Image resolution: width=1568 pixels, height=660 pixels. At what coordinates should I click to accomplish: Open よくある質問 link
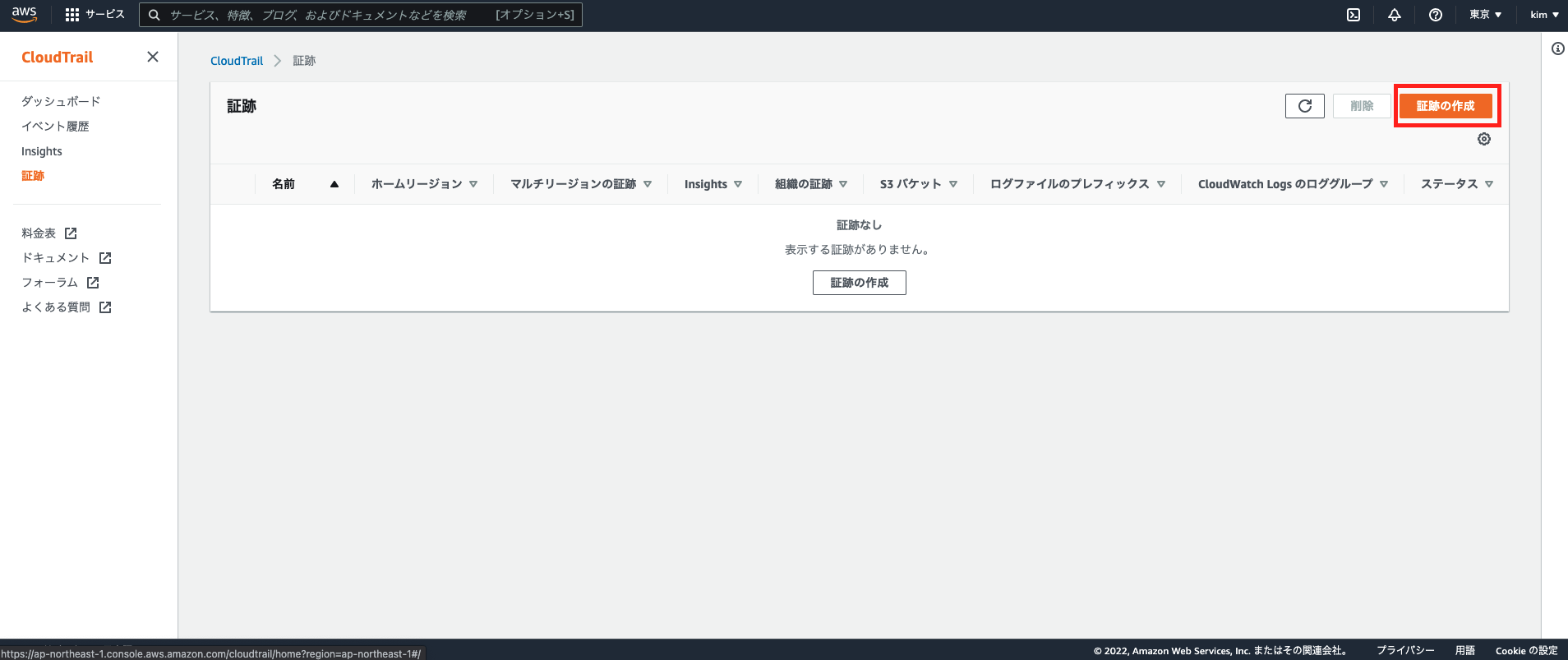coord(56,307)
